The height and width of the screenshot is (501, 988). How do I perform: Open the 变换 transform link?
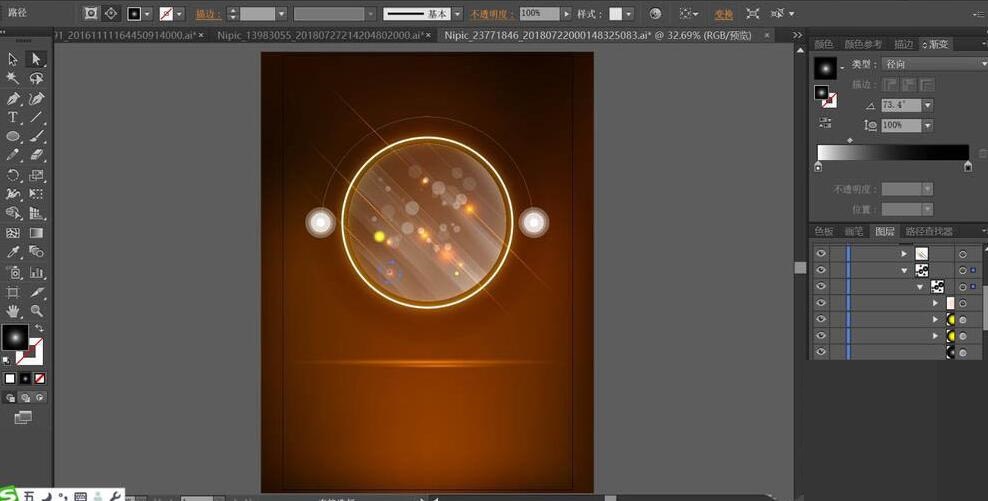click(x=723, y=14)
